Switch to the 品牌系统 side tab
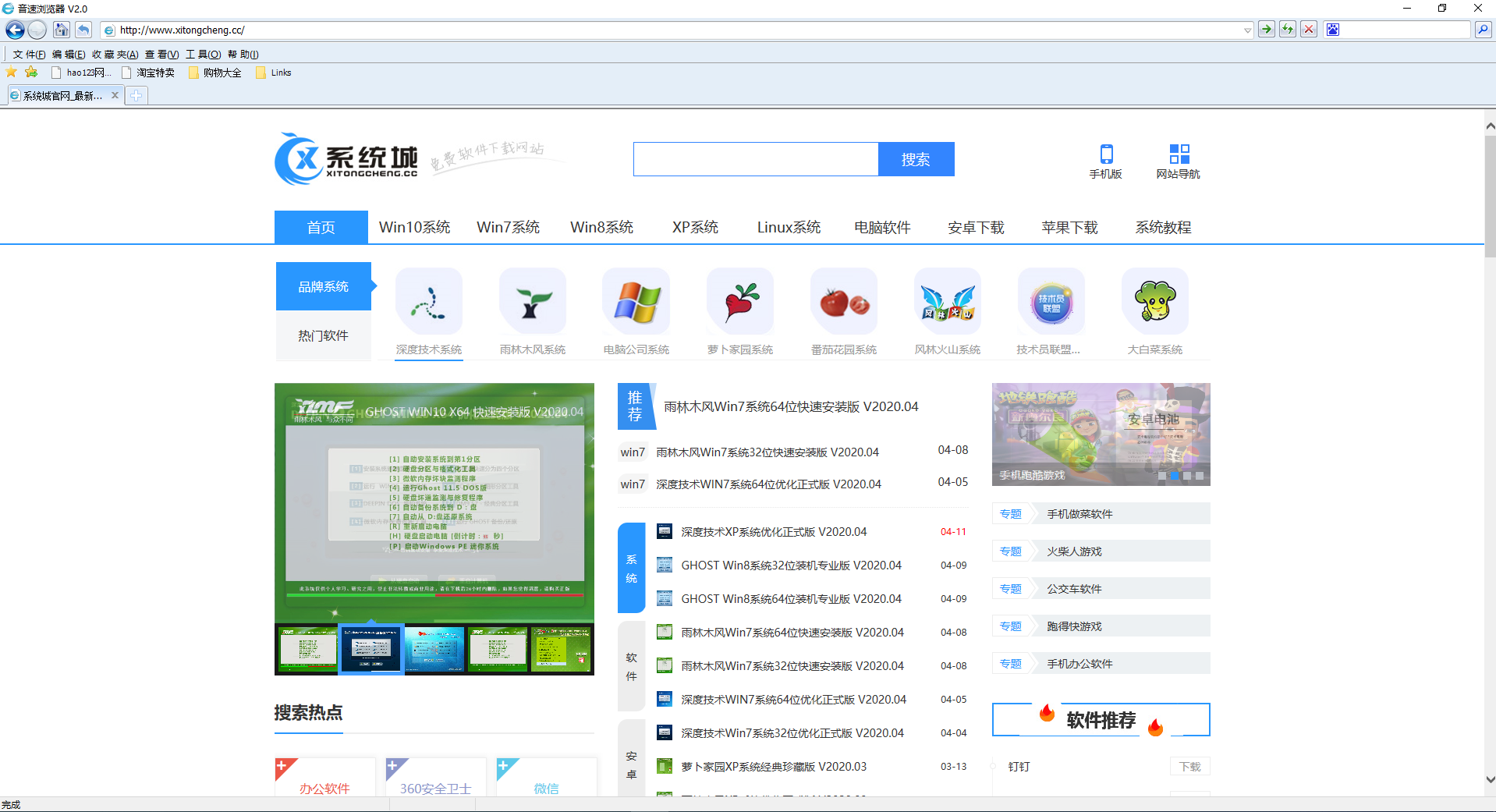The height and width of the screenshot is (812, 1496). click(x=323, y=286)
